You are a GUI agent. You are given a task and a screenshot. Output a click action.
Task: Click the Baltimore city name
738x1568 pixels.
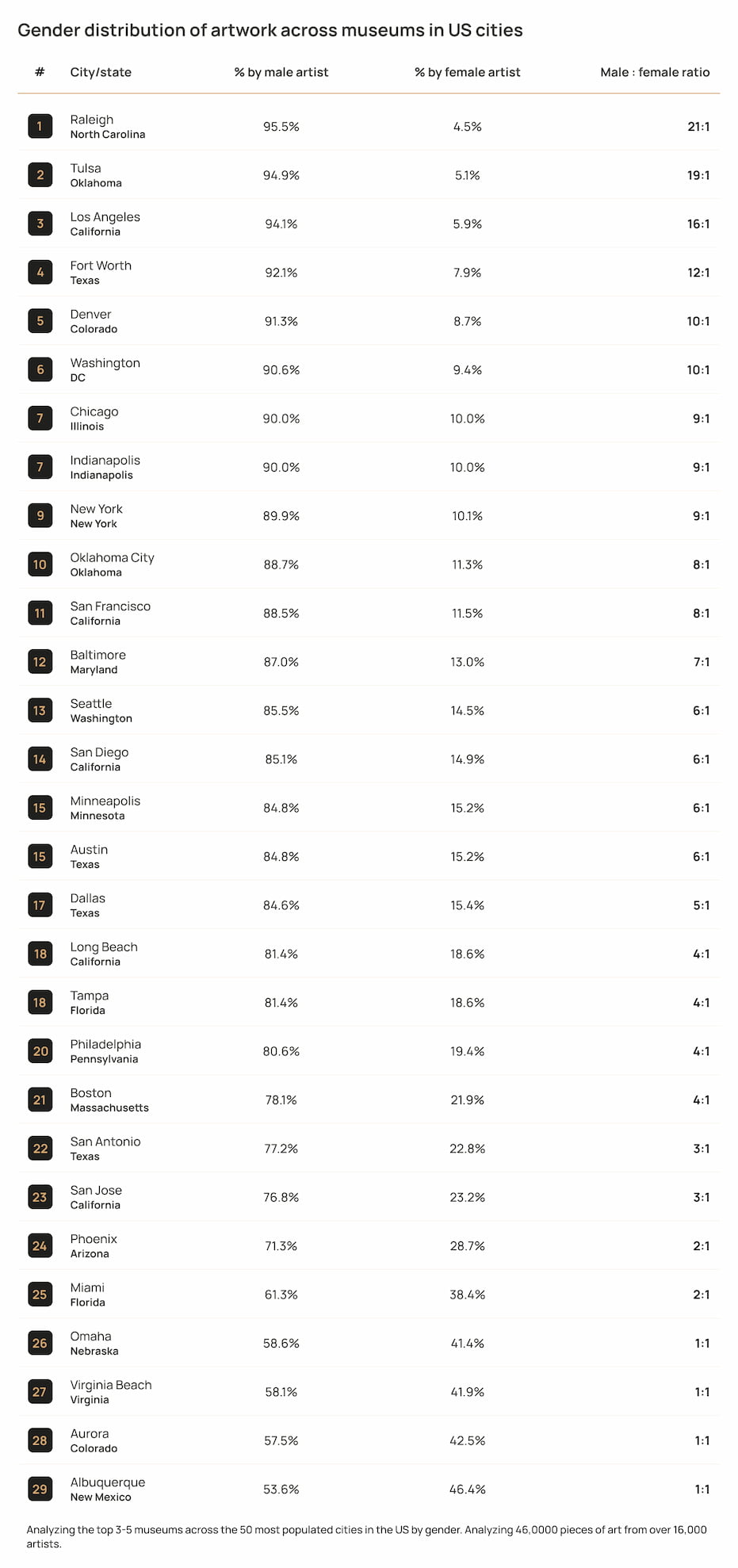pyautogui.click(x=98, y=655)
